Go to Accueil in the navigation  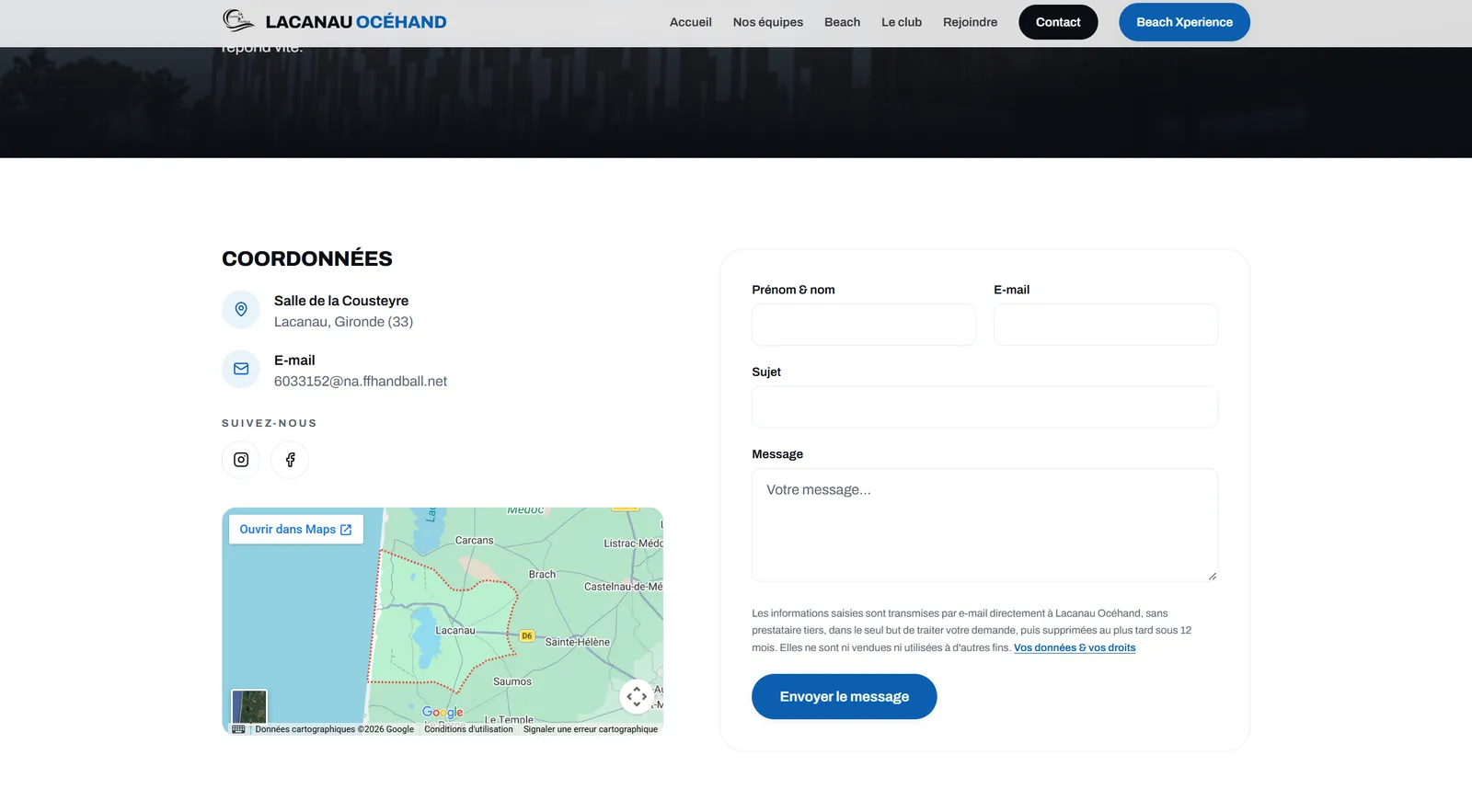coord(691,22)
